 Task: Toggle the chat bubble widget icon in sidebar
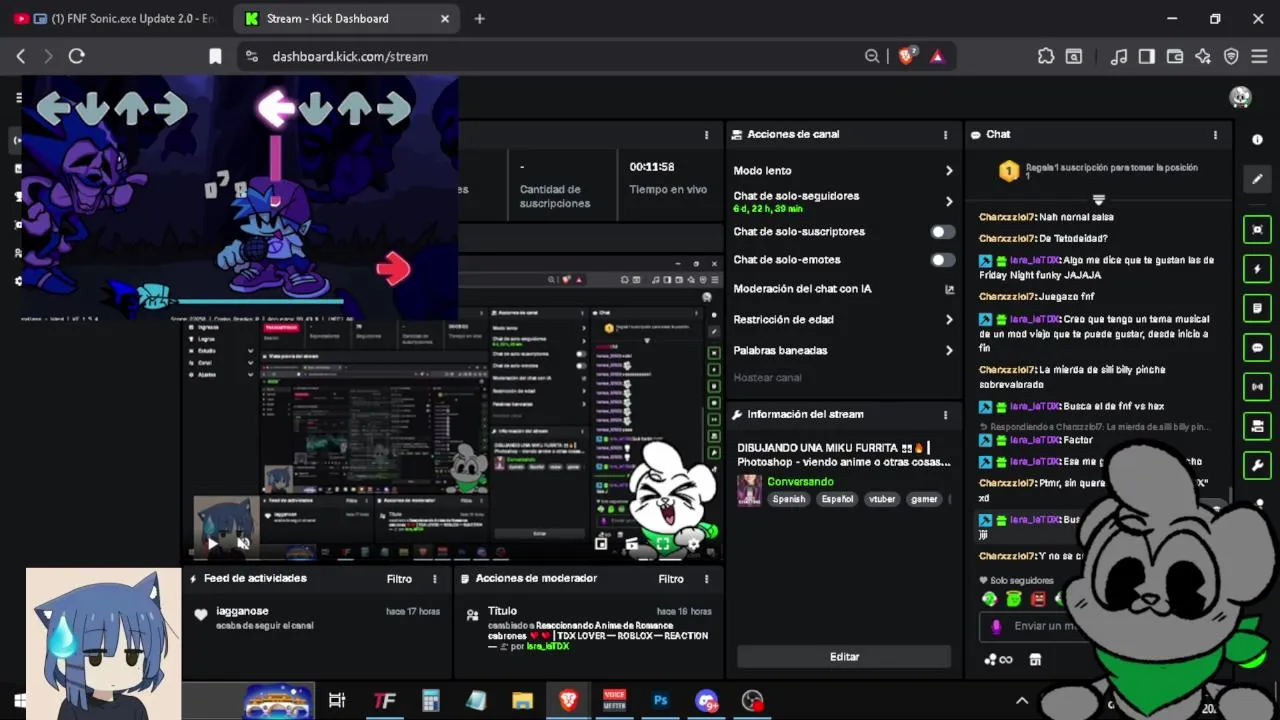pyautogui.click(x=1257, y=347)
